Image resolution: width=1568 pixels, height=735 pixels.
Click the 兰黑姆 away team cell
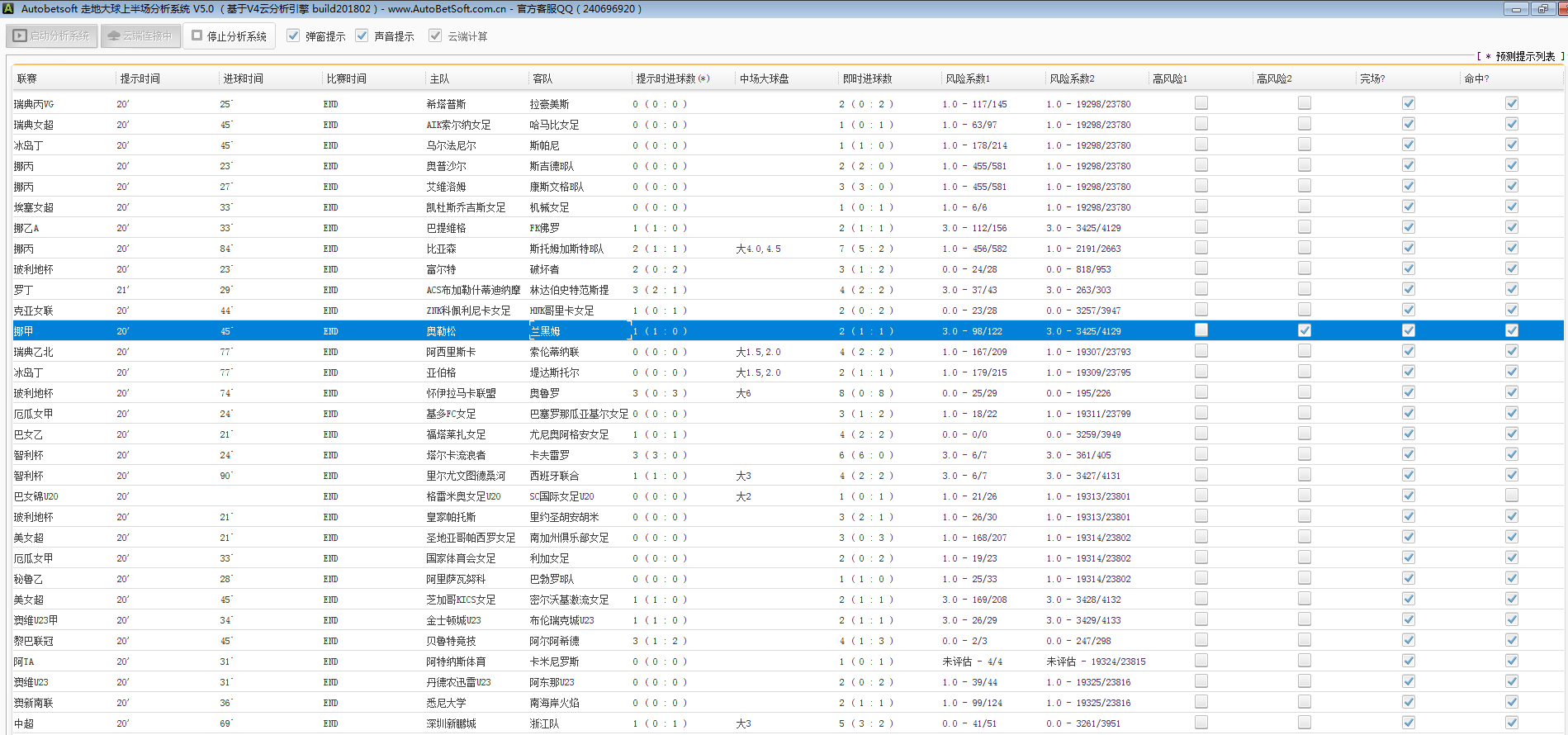[545, 331]
